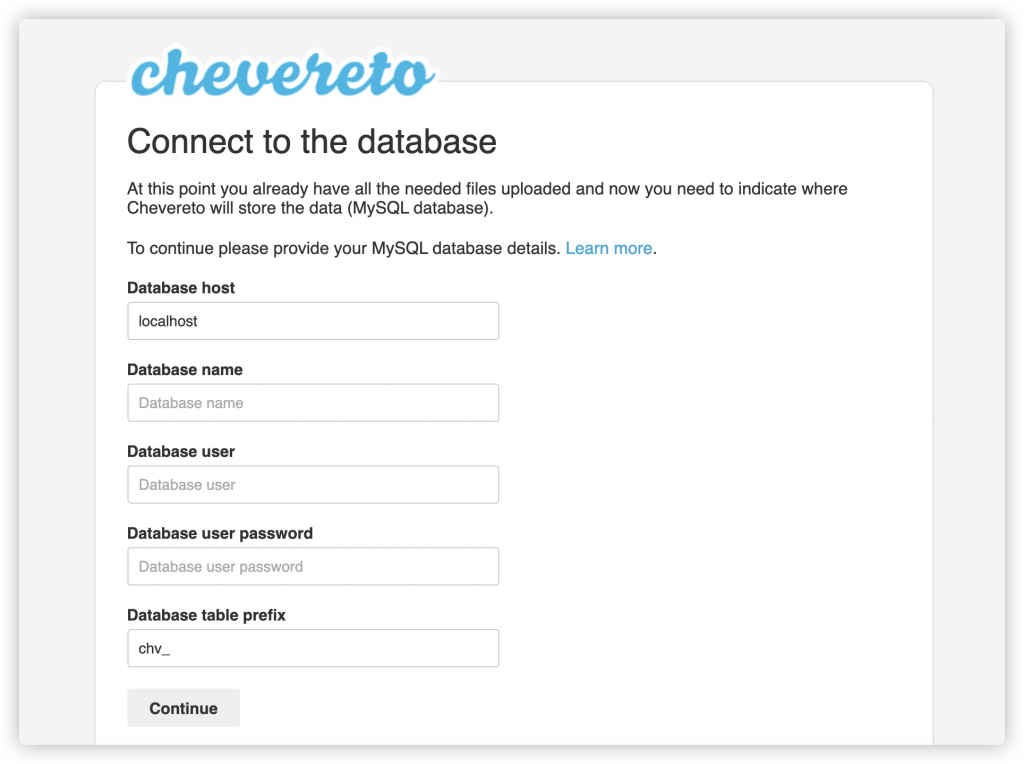Screen dimensions: 1024x764
Task: Focus the Database user password input
Action: pyautogui.click(x=313, y=566)
